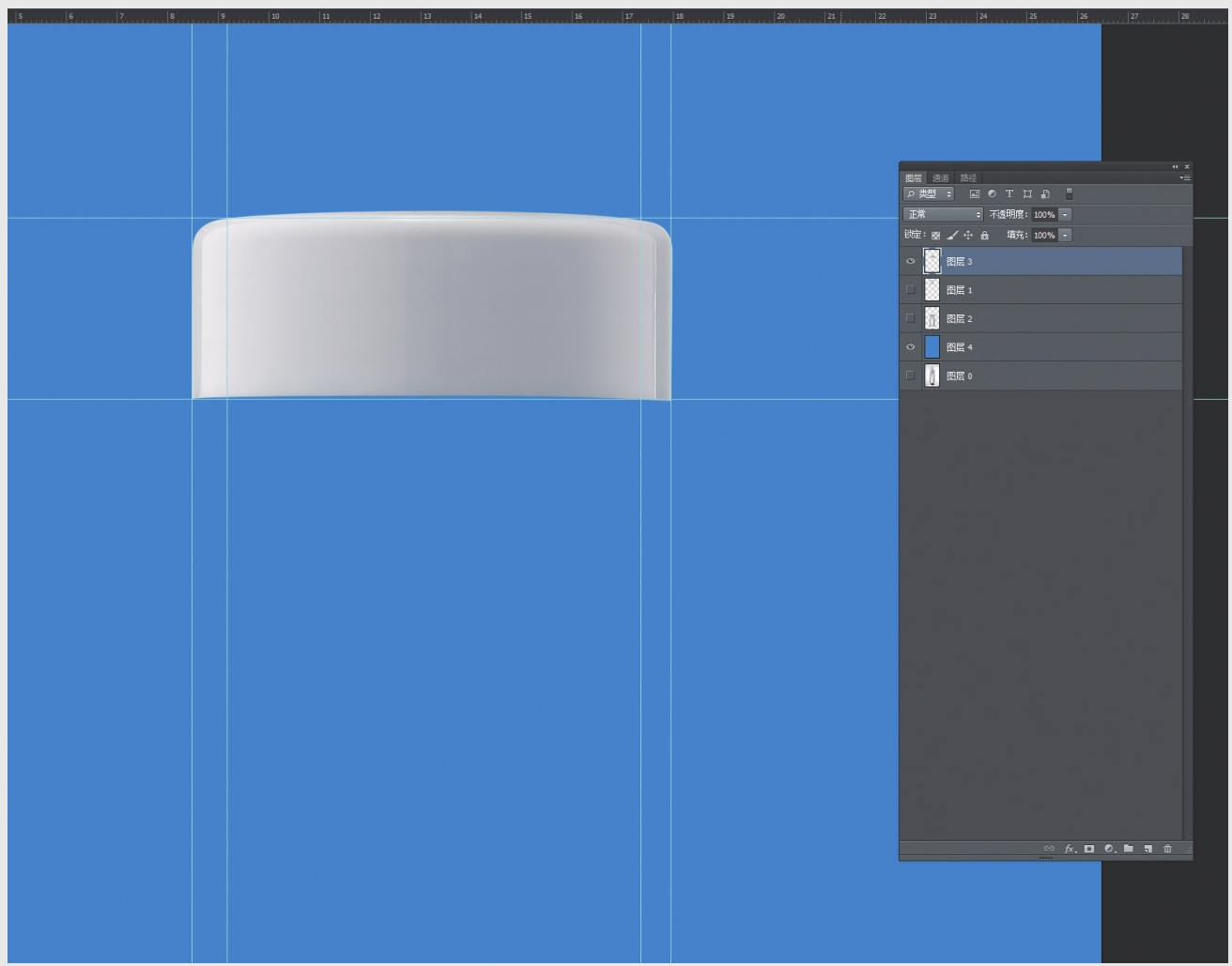The height and width of the screenshot is (966, 1232).
Task: Click the create new group folder icon
Action: pos(1129,849)
